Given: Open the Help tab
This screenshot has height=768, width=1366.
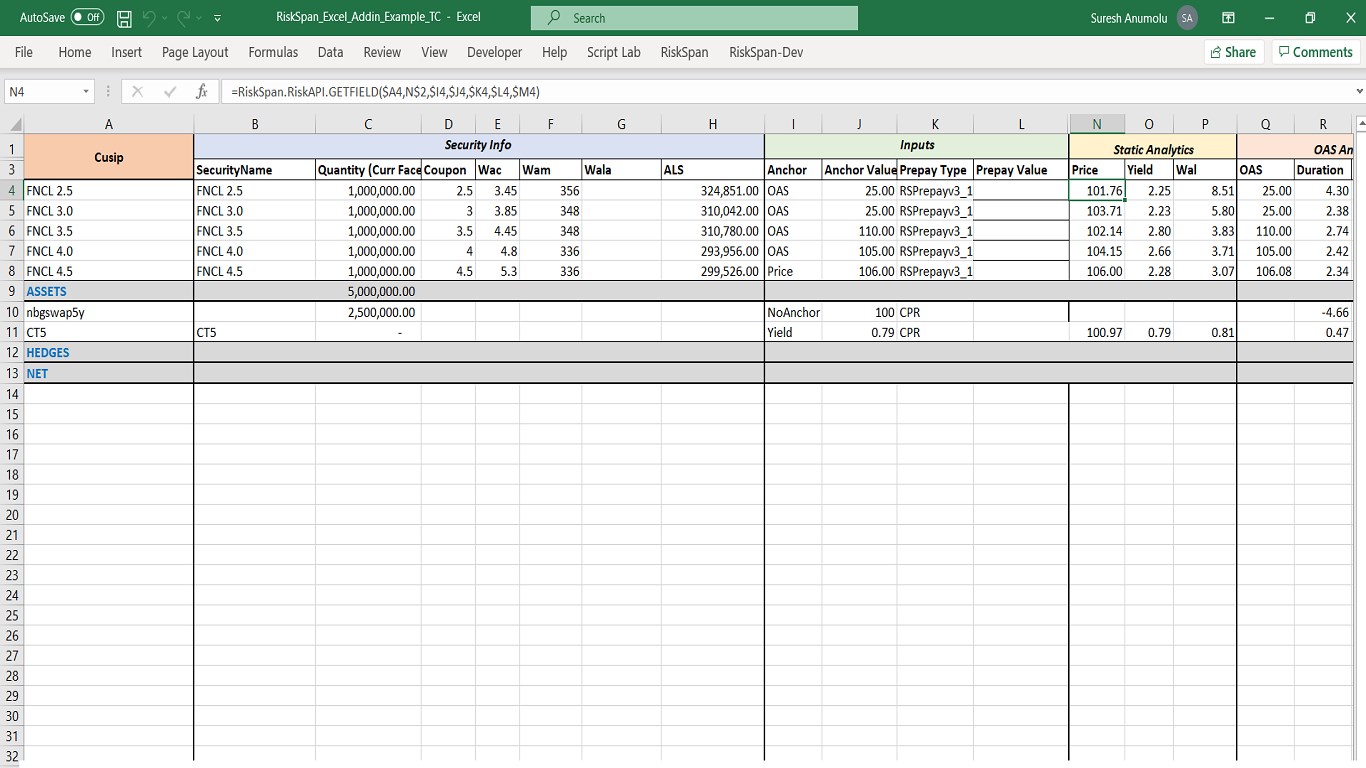Looking at the screenshot, I should (x=554, y=52).
